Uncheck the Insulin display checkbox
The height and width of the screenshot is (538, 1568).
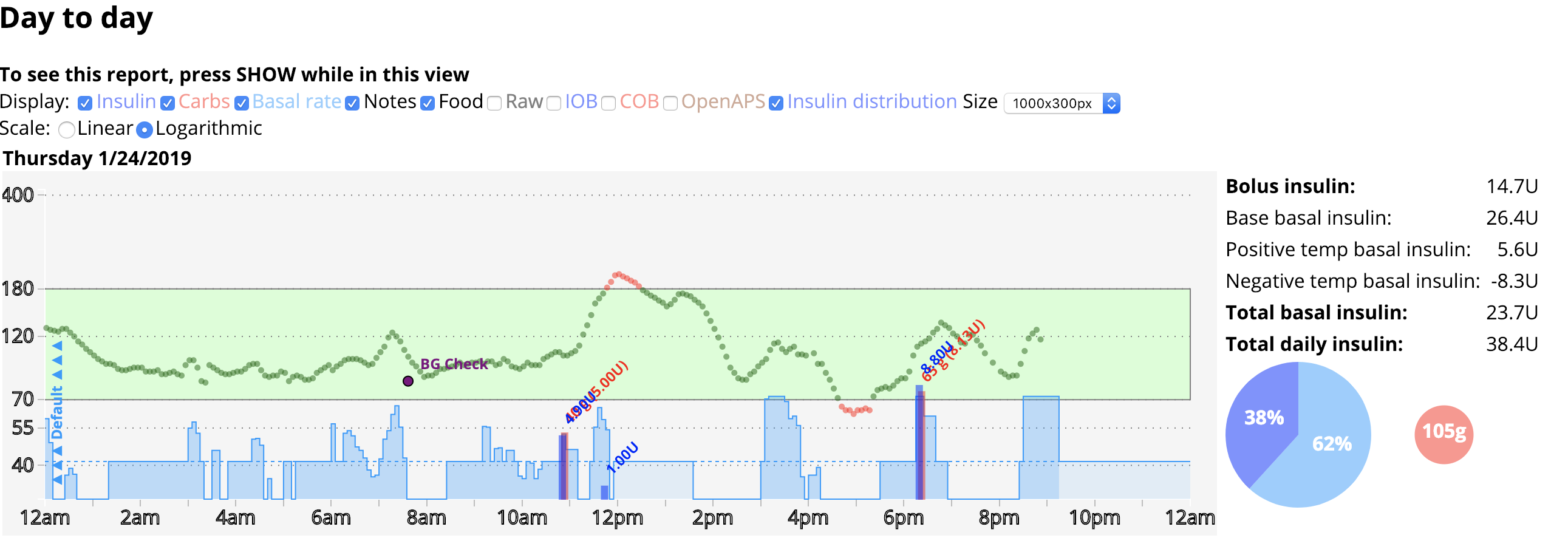(x=85, y=103)
